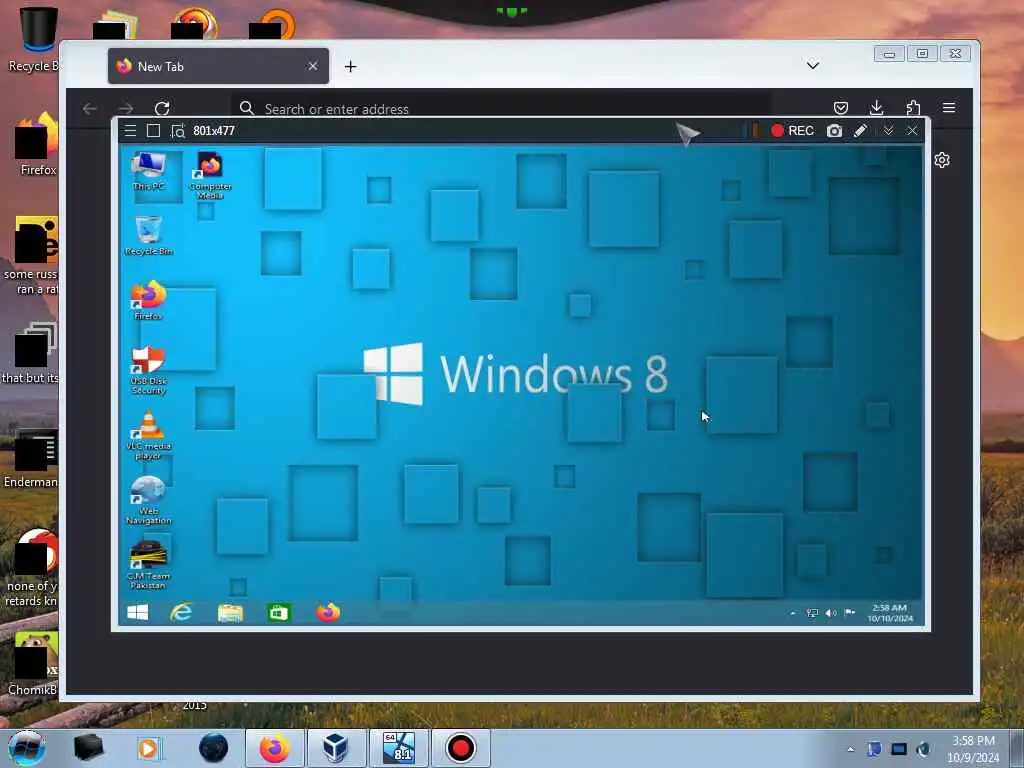
Task: Click network icon in Windows 8 tray
Action: (812, 613)
